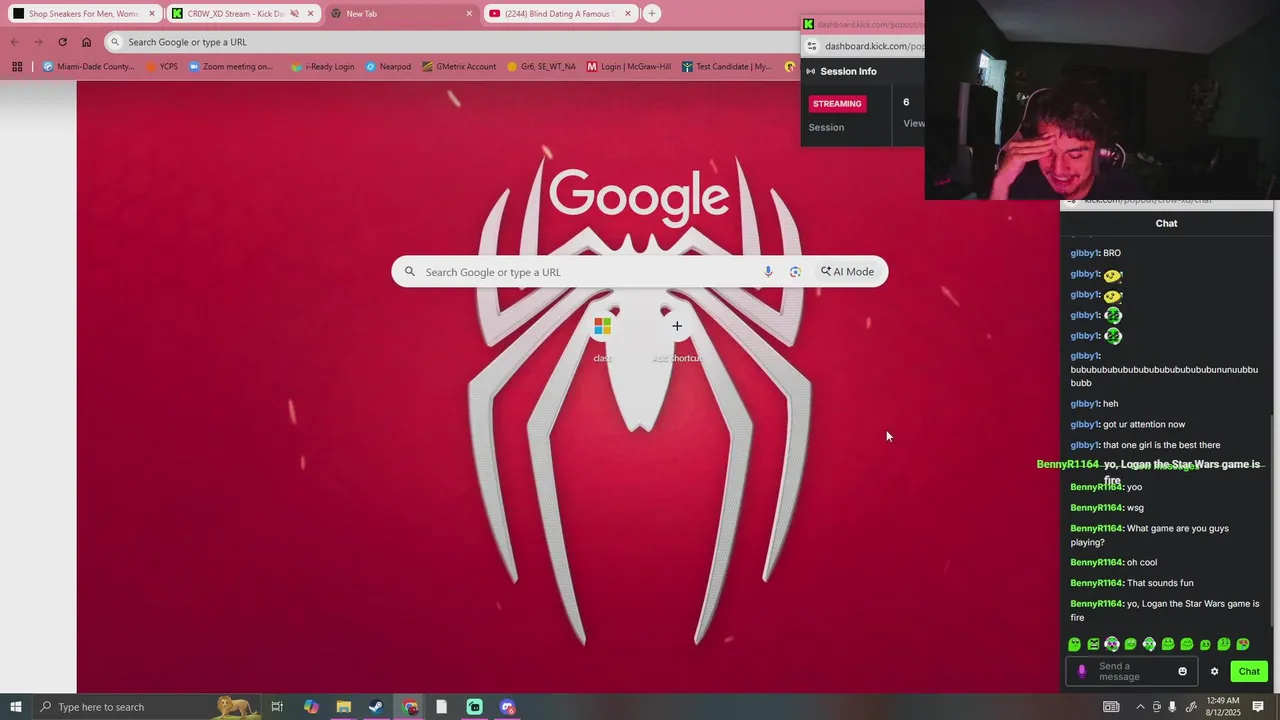This screenshot has height=720, width=1280.
Task: Open a new browser tab with plus
Action: pyautogui.click(x=652, y=14)
